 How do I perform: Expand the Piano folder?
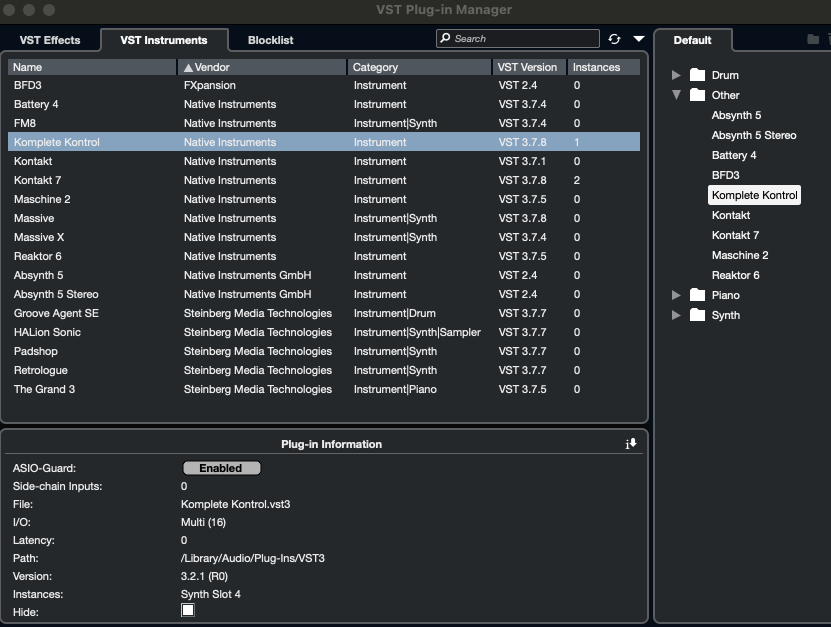[676, 295]
